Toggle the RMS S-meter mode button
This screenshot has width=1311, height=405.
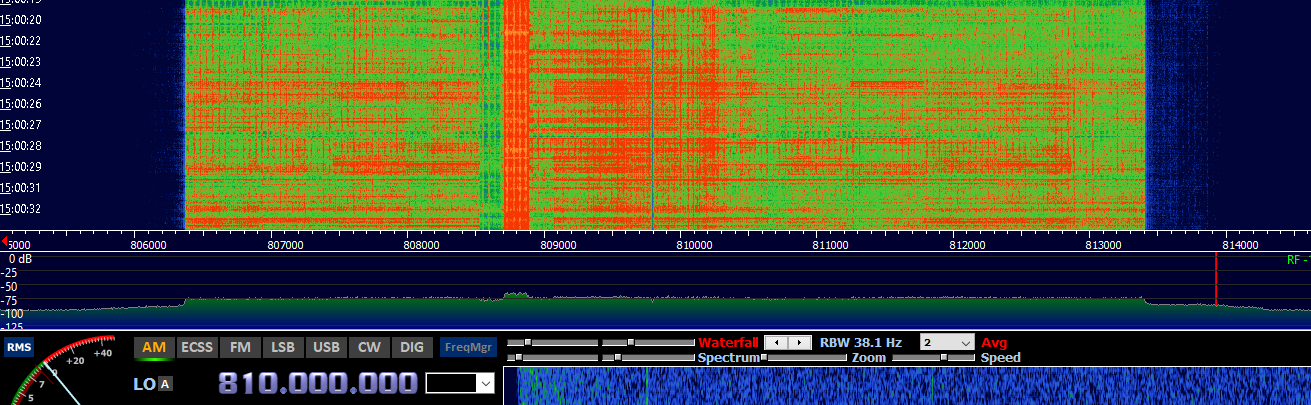(x=18, y=348)
